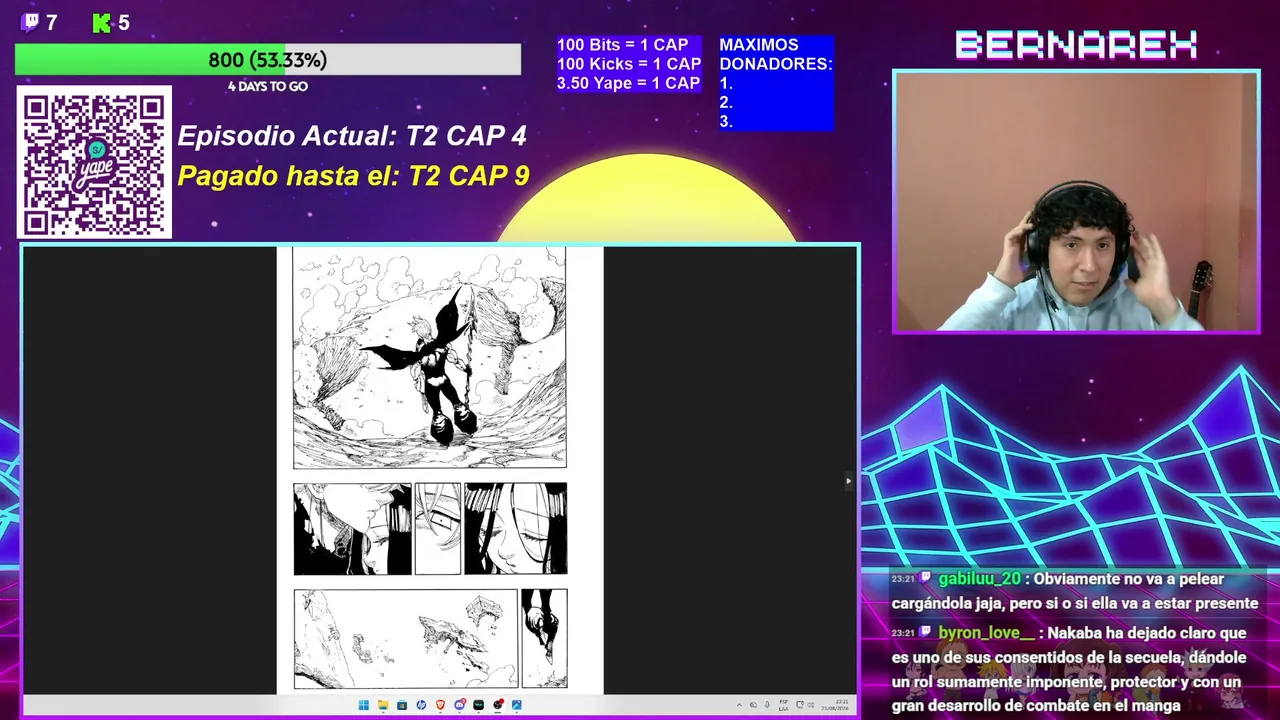Click the '100 Bits = 1 CAP' line
Viewport: 1280px width, 720px height.
[622, 45]
